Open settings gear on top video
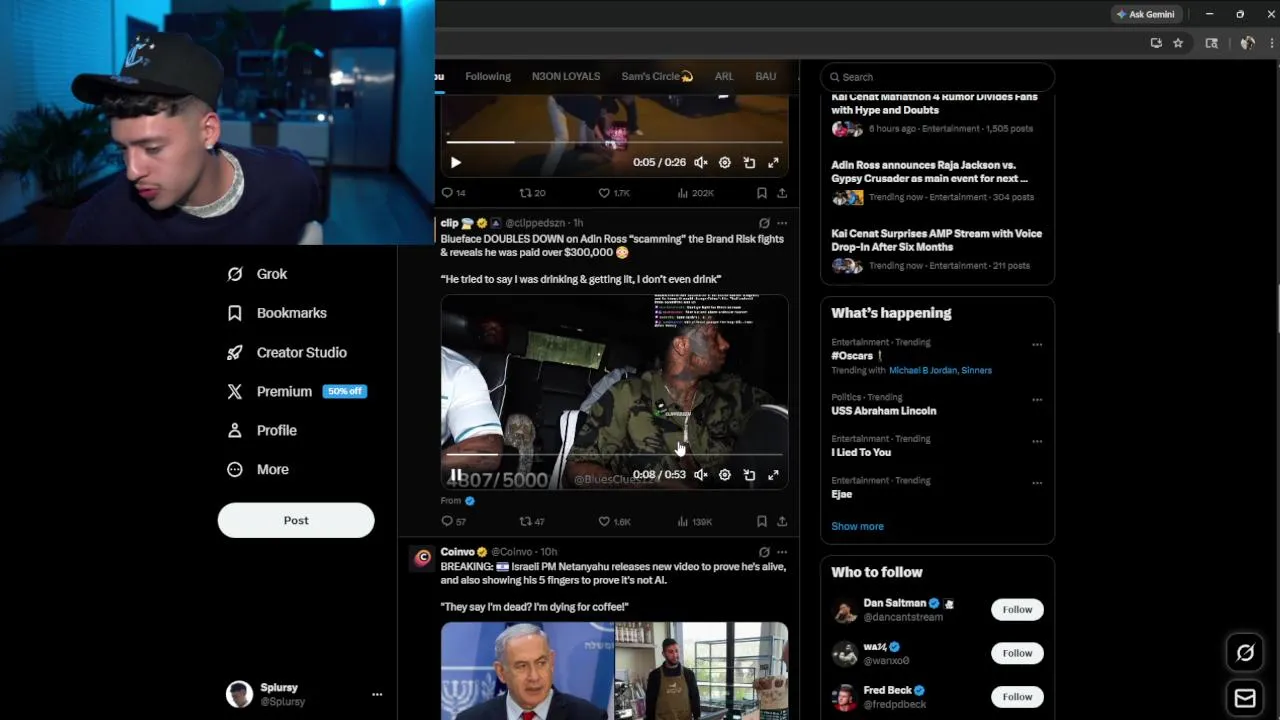 tap(725, 162)
